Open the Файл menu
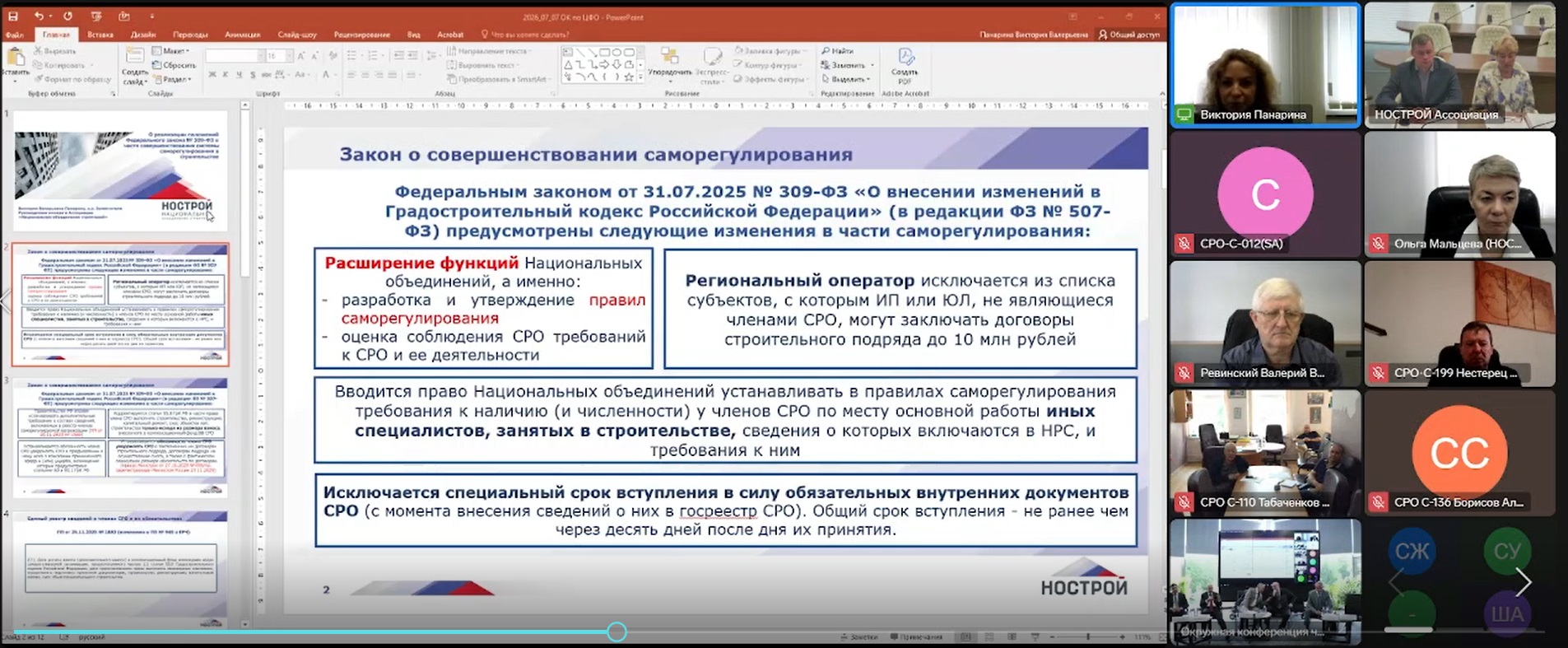 click(14, 35)
